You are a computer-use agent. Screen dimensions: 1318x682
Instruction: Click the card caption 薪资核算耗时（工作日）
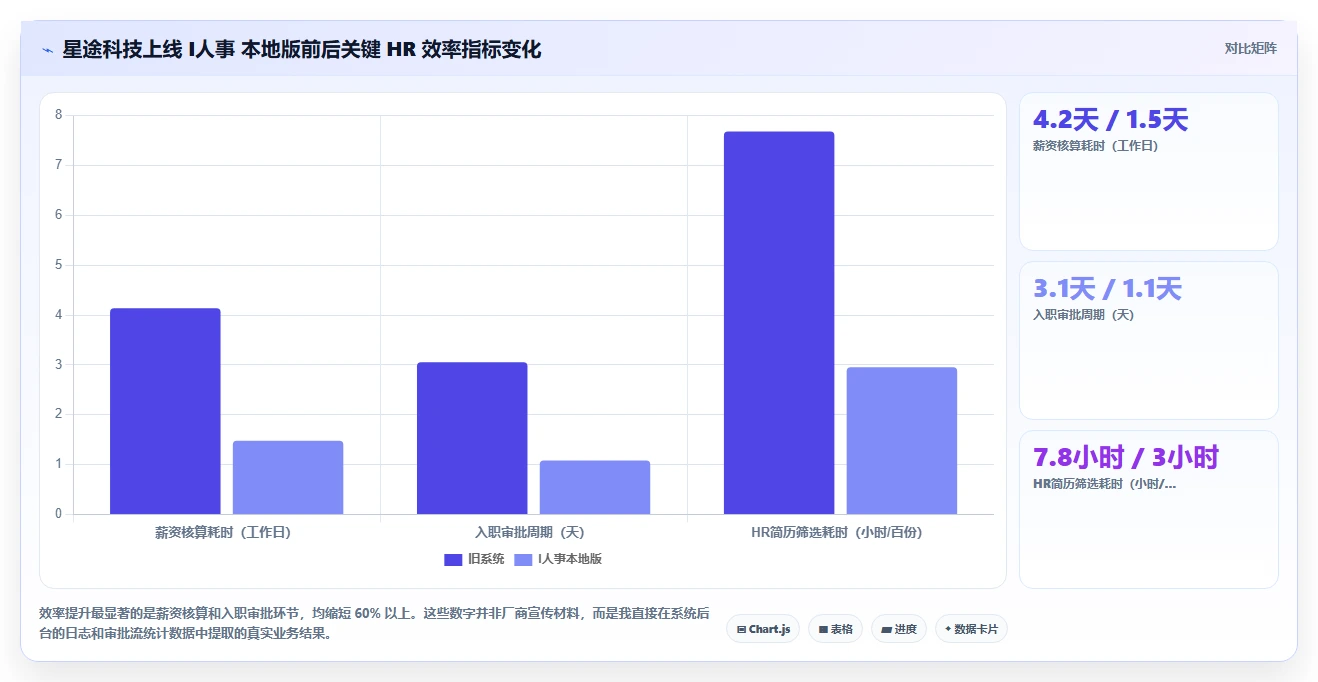point(1096,146)
